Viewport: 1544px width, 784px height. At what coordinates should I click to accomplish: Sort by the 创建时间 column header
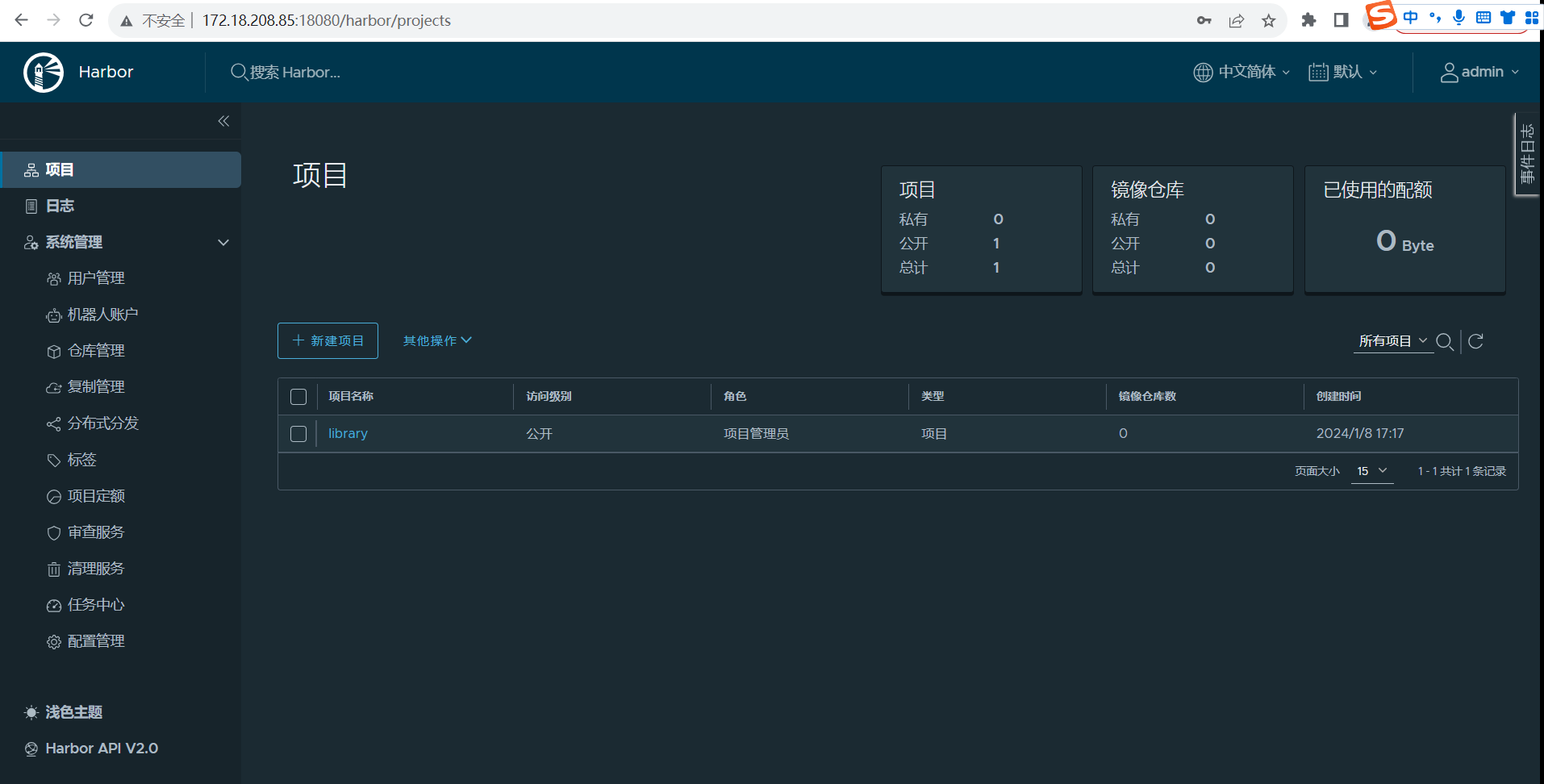[x=1339, y=396]
